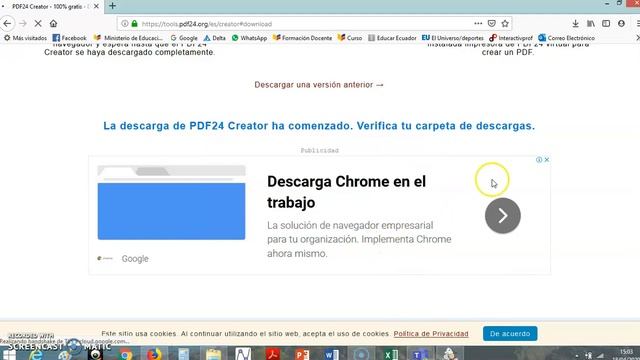Accept cookies with De acuerdo button
Screen dimensions: 640x360
(x=510, y=333)
